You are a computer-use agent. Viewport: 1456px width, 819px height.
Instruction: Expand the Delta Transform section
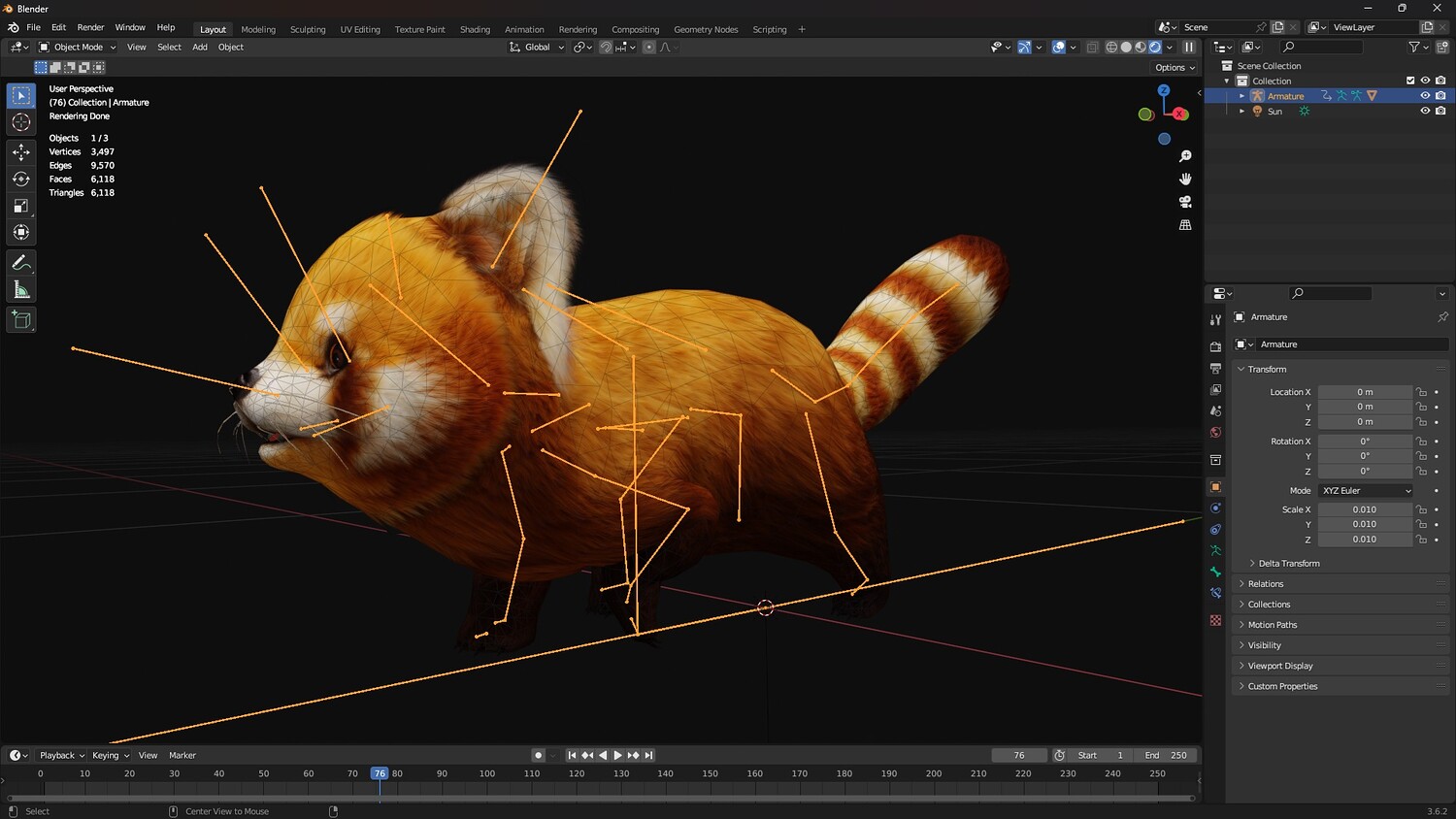click(1288, 563)
